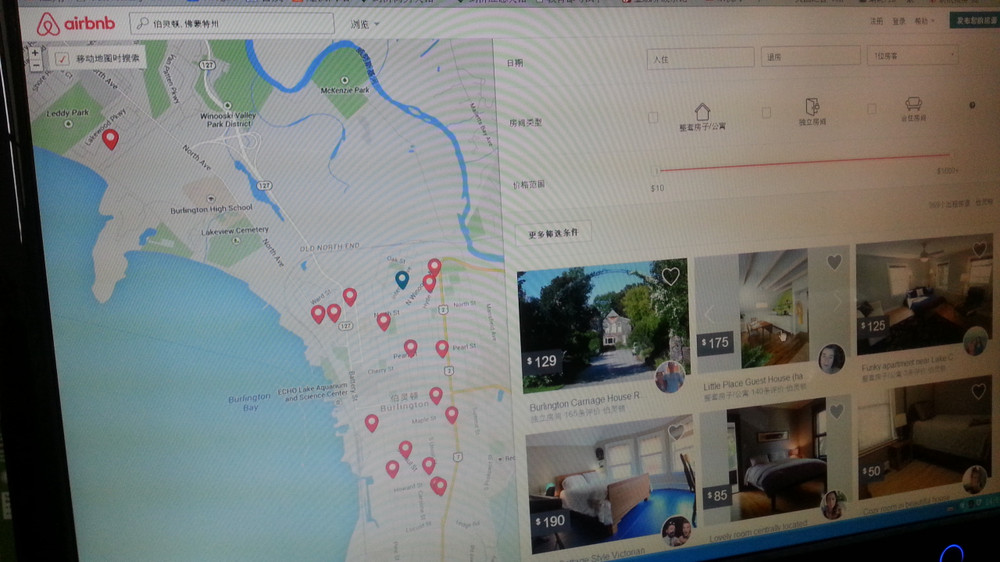The height and width of the screenshot is (562, 1000).
Task: Click the Airbnb logo icon
Action: (x=48, y=25)
